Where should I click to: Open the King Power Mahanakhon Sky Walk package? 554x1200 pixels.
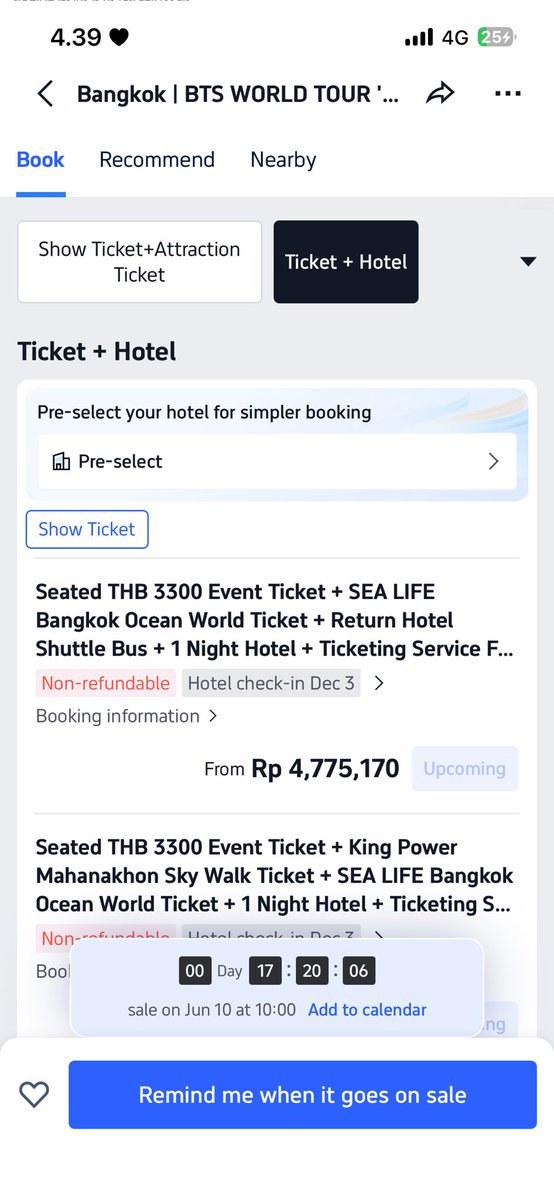click(275, 876)
